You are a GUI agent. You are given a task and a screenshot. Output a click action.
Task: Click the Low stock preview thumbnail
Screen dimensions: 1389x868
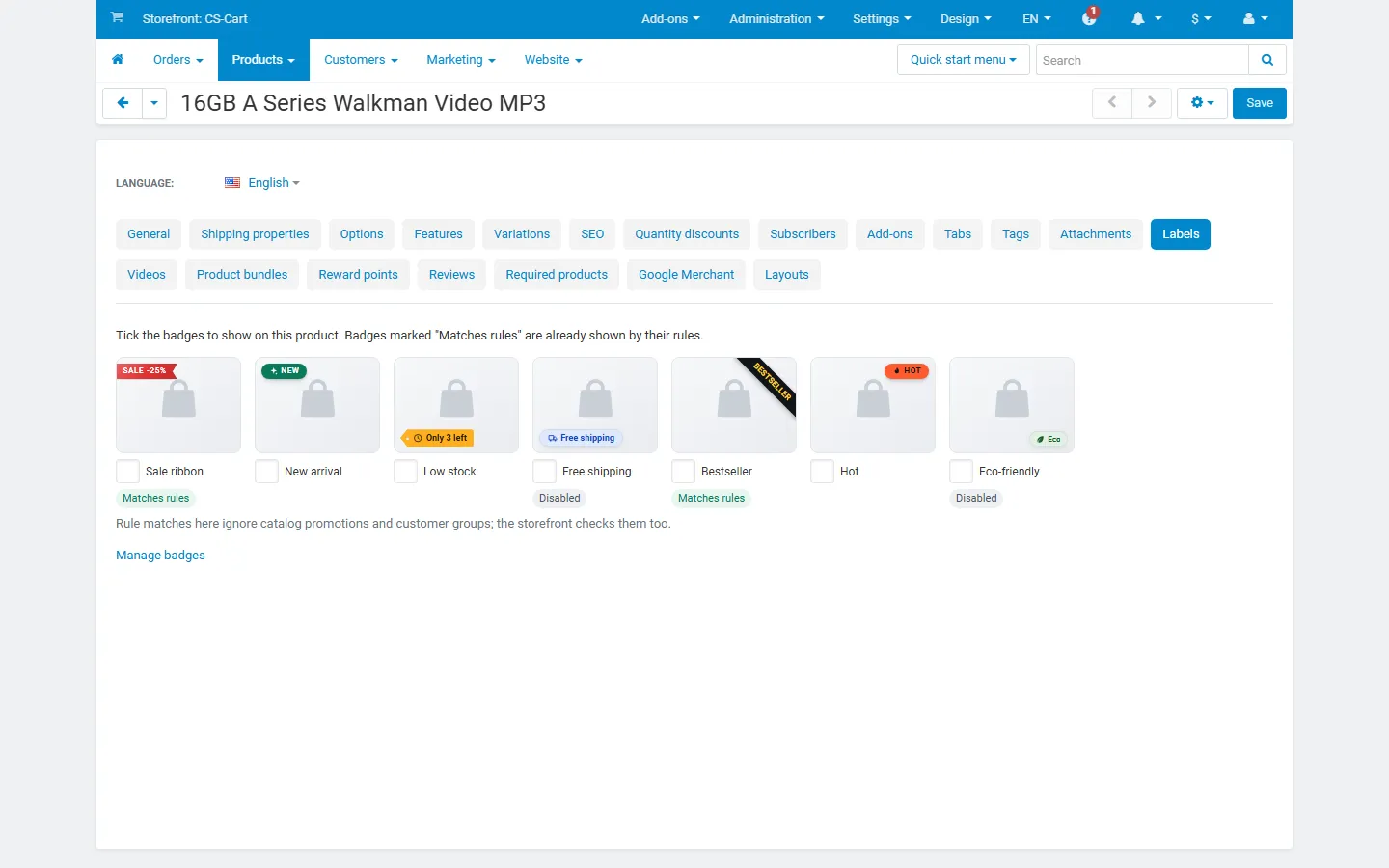click(456, 405)
